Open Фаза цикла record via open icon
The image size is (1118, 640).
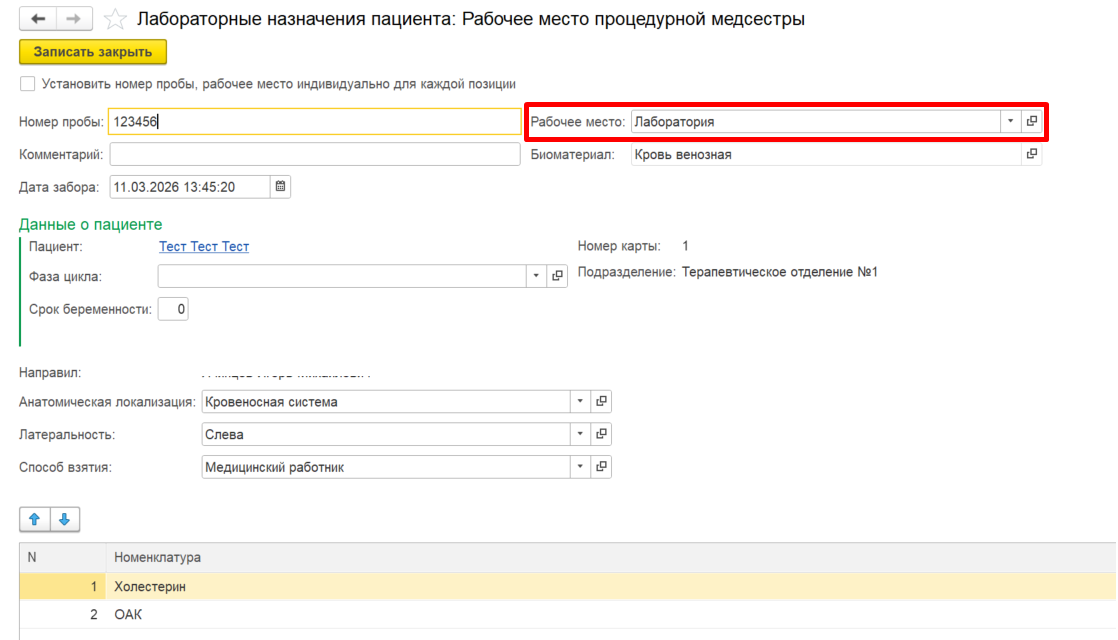click(558, 276)
